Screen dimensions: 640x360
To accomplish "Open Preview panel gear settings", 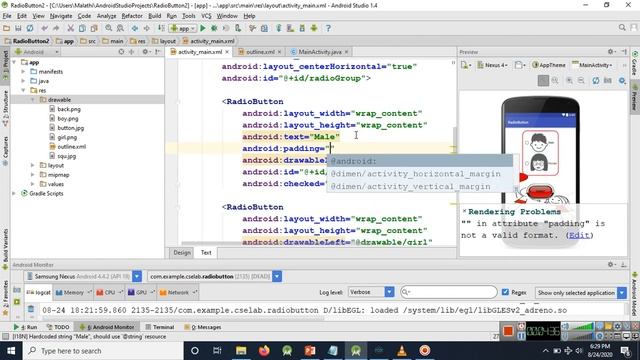I will (x=611, y=52).
